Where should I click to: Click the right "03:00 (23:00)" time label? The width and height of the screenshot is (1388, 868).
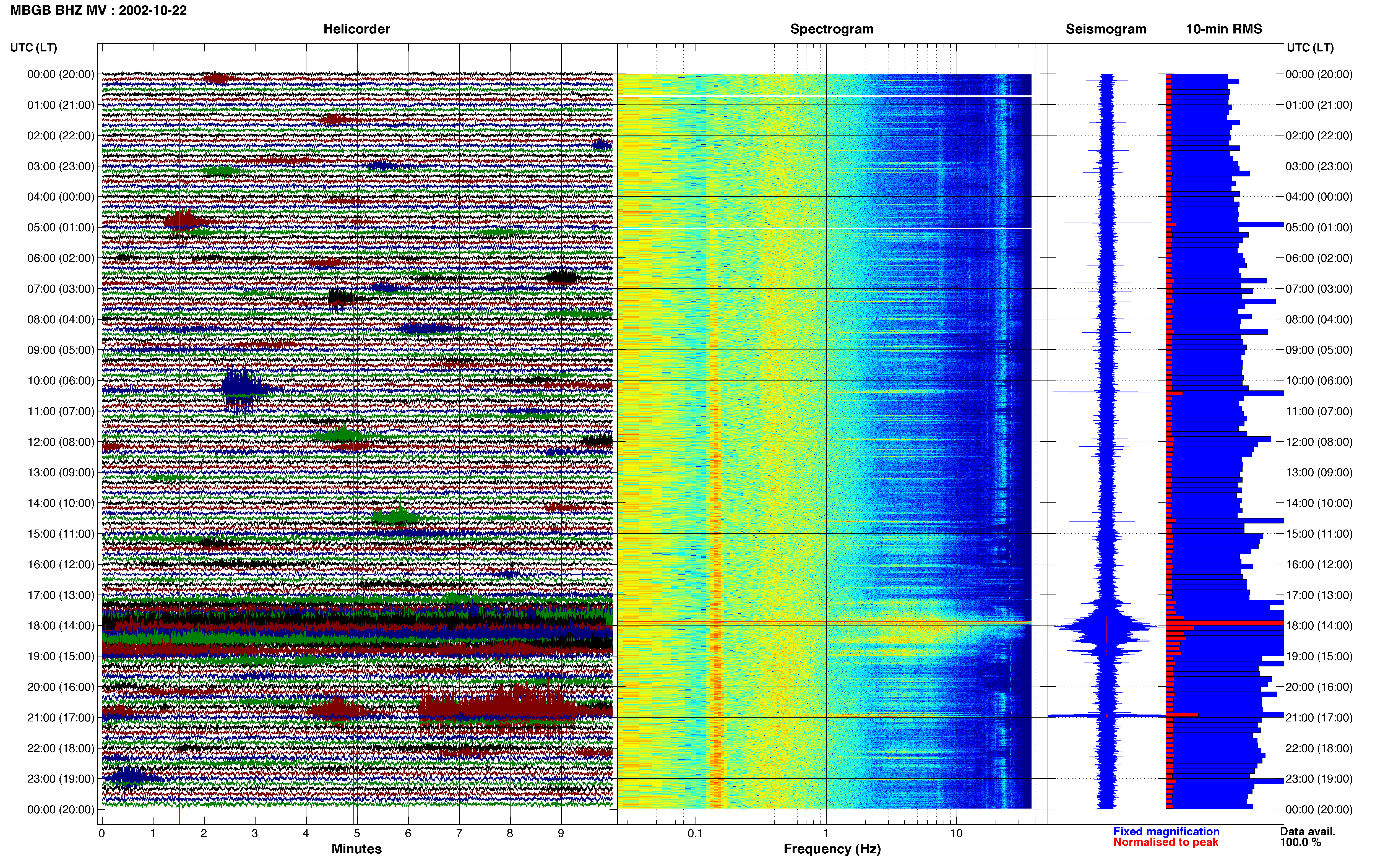pyautogui.click(x=1319, y=166)
